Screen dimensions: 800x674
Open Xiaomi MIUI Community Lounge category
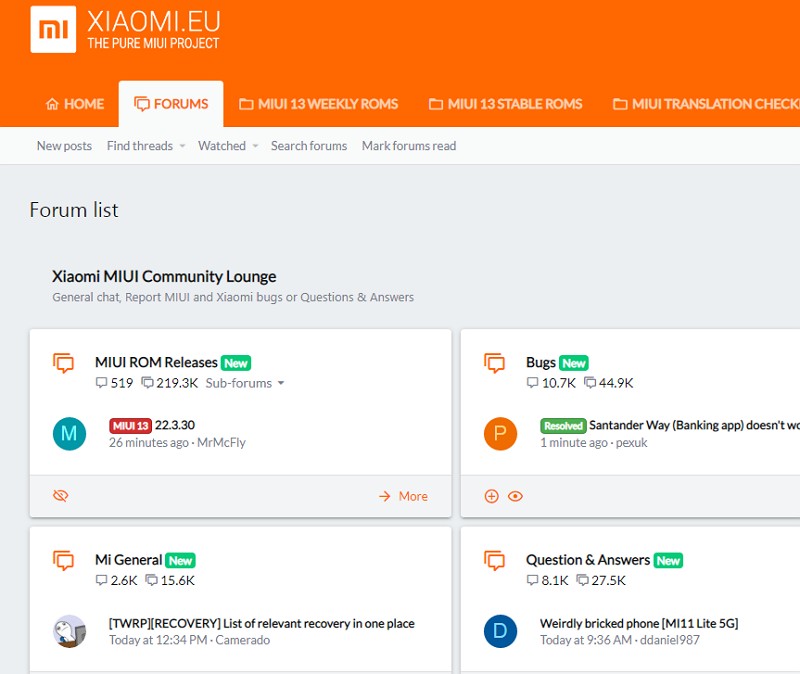point(164,277)
